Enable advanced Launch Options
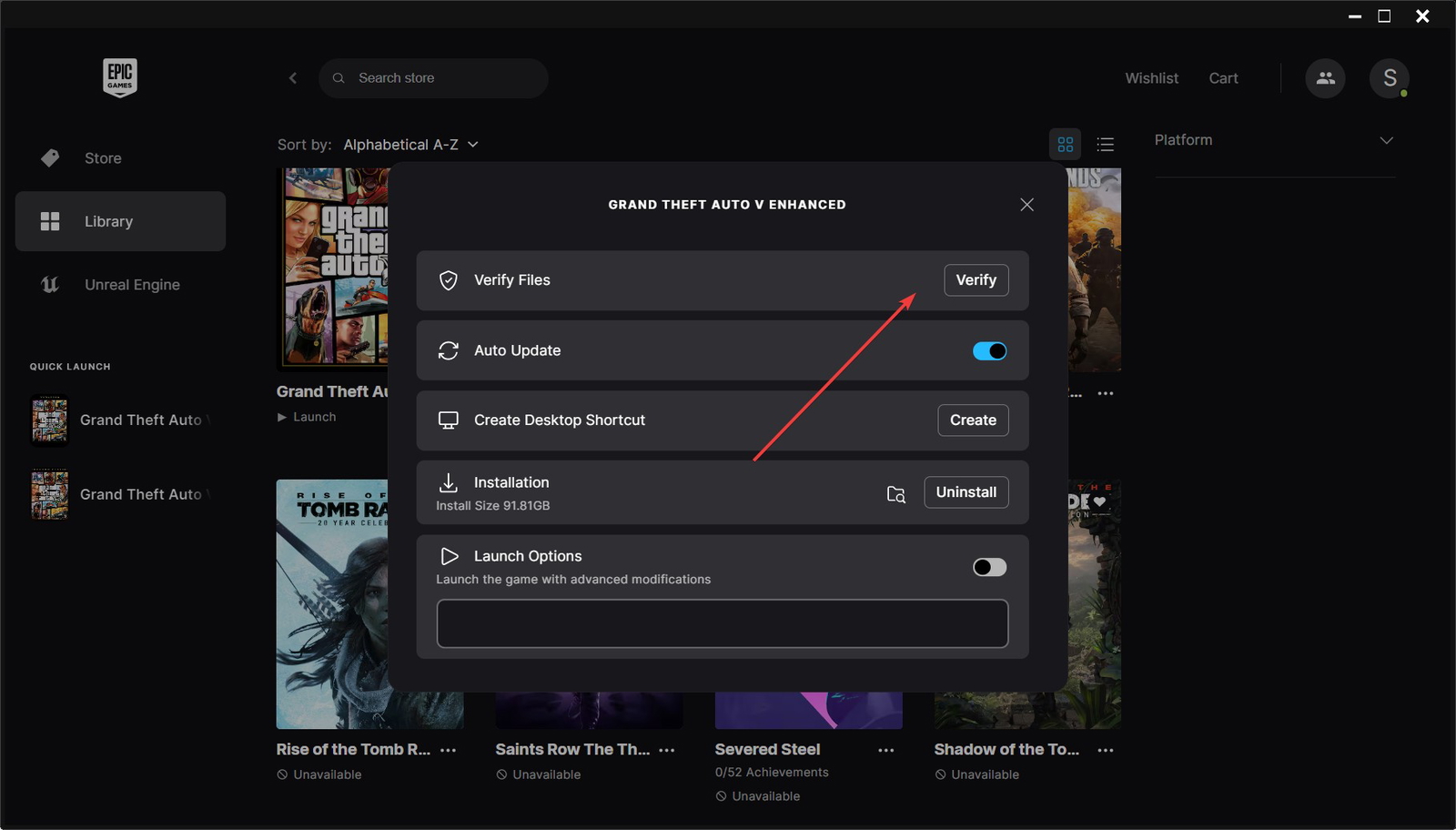 pos(989,566)
